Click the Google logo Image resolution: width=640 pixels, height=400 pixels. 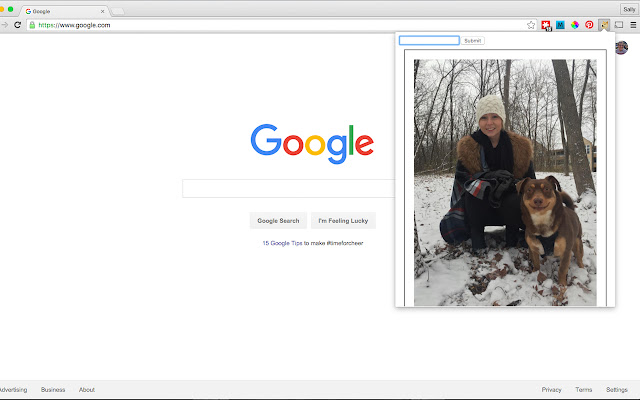tap(312, 144)
